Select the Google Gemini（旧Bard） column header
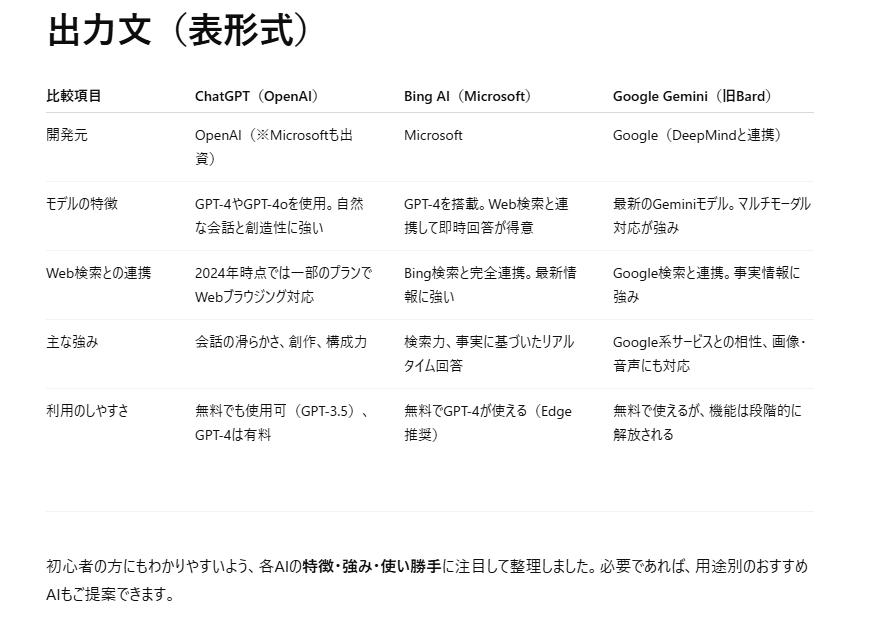 [x=692, y=96]
